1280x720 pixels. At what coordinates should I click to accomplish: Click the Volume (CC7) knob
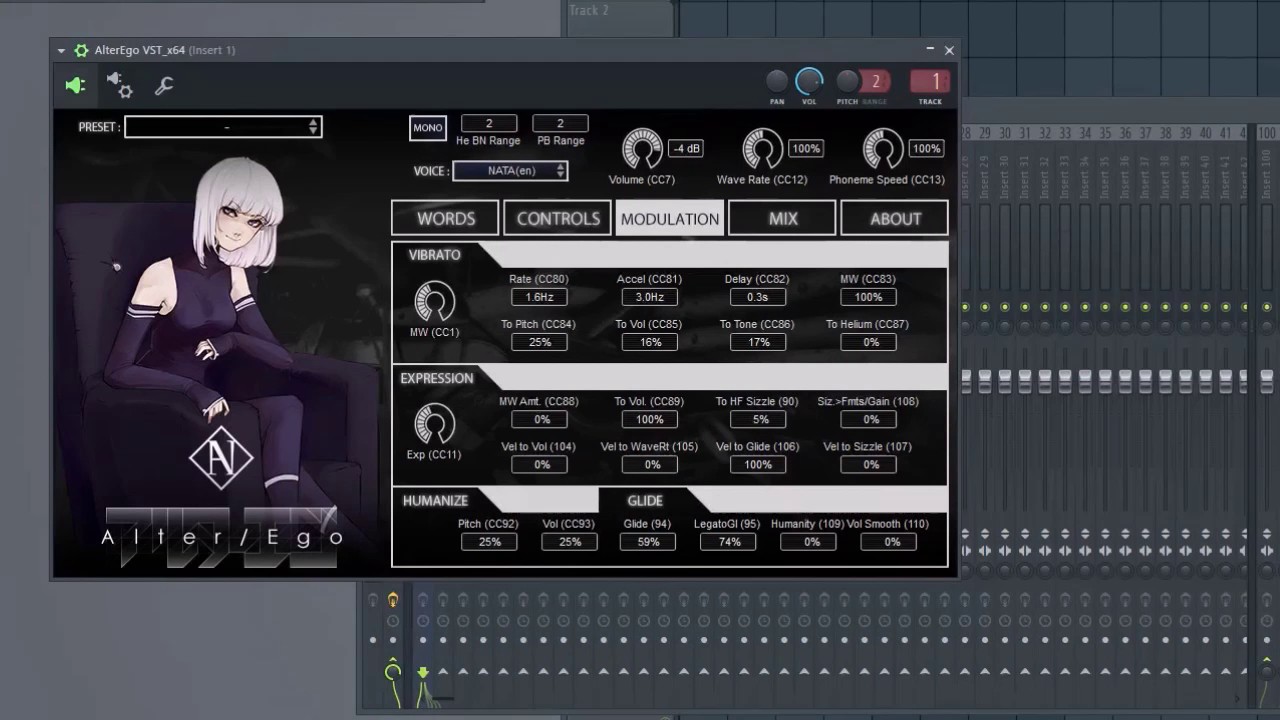[642, 149]
